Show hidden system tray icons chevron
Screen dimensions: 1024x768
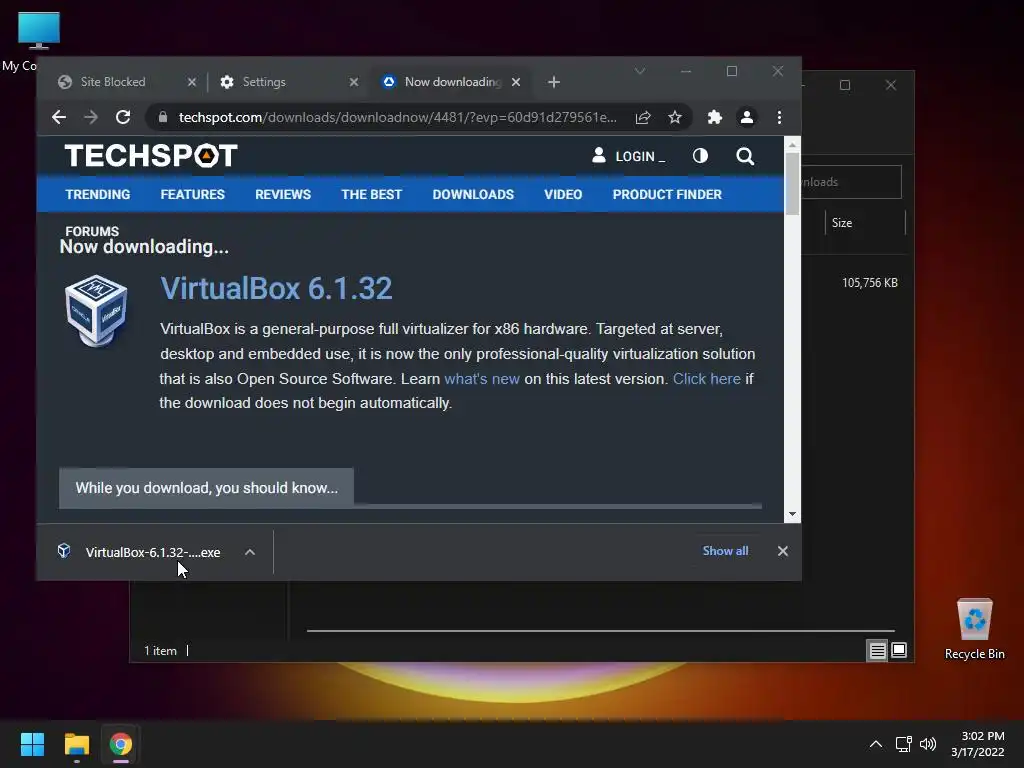pos(876,744)
